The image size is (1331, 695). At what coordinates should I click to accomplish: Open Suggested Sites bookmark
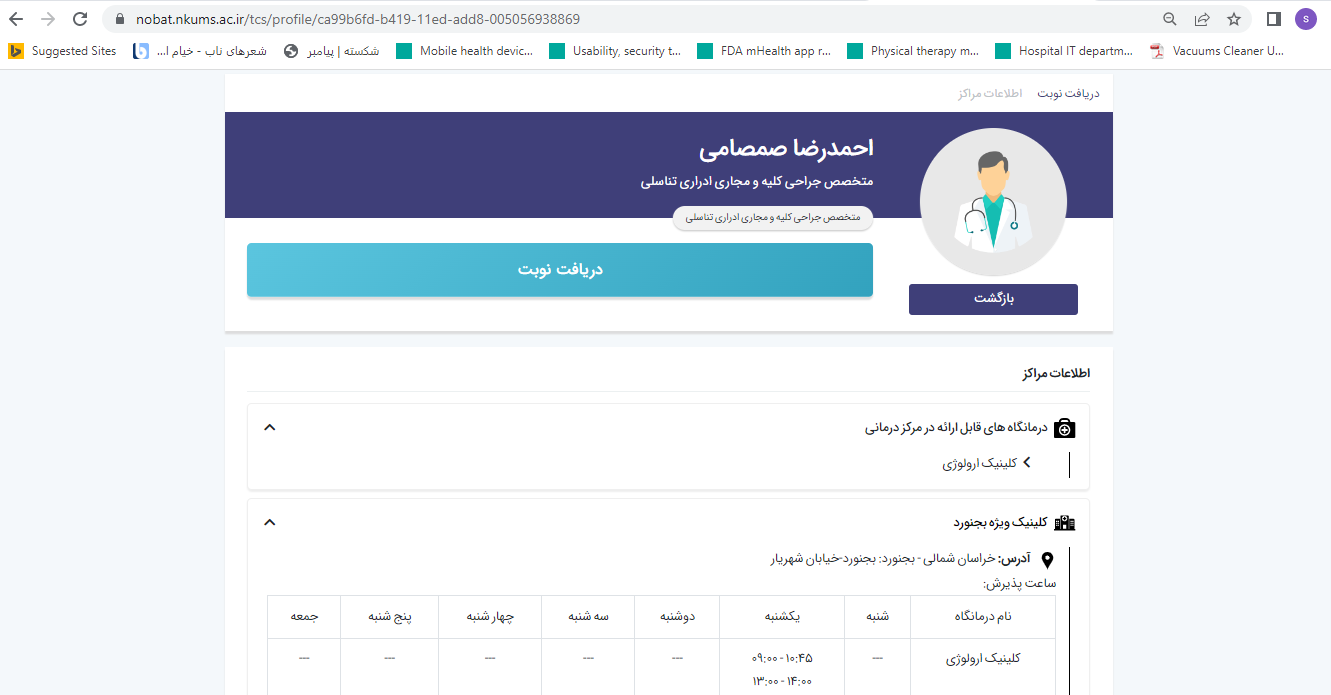click(62, 51)
